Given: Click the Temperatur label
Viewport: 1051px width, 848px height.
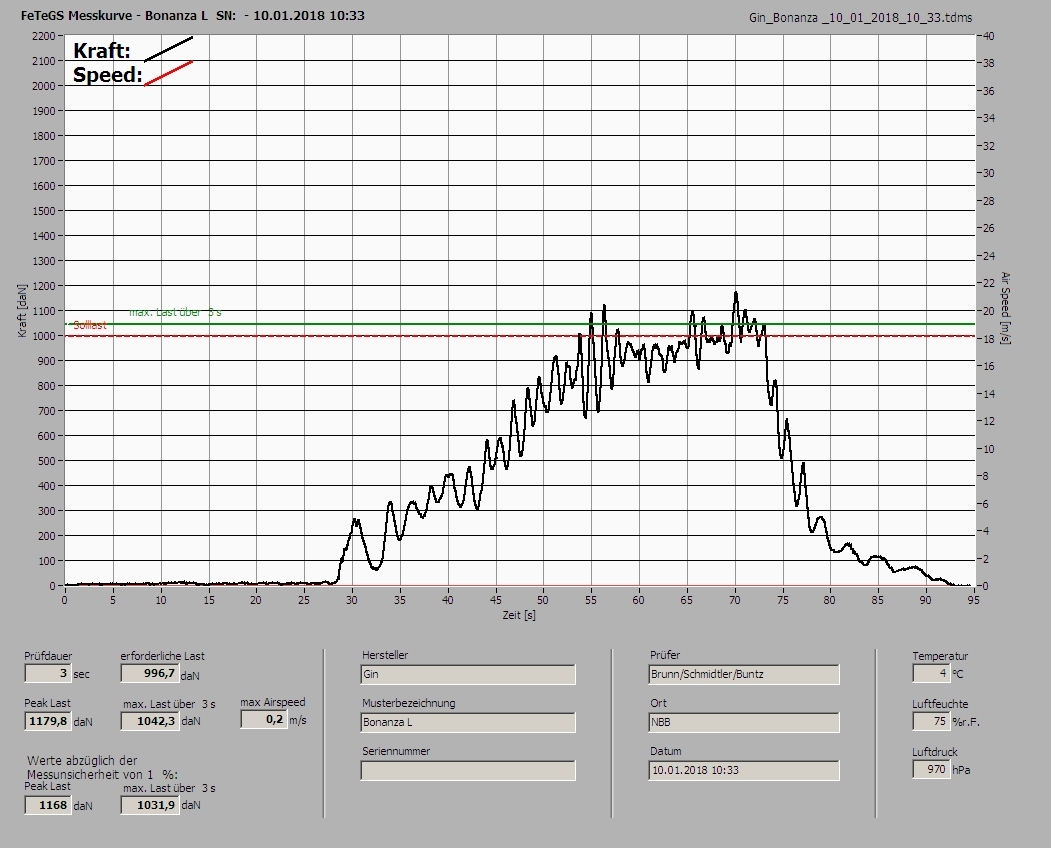Looking at the screenshot, I should coord(940,656).
